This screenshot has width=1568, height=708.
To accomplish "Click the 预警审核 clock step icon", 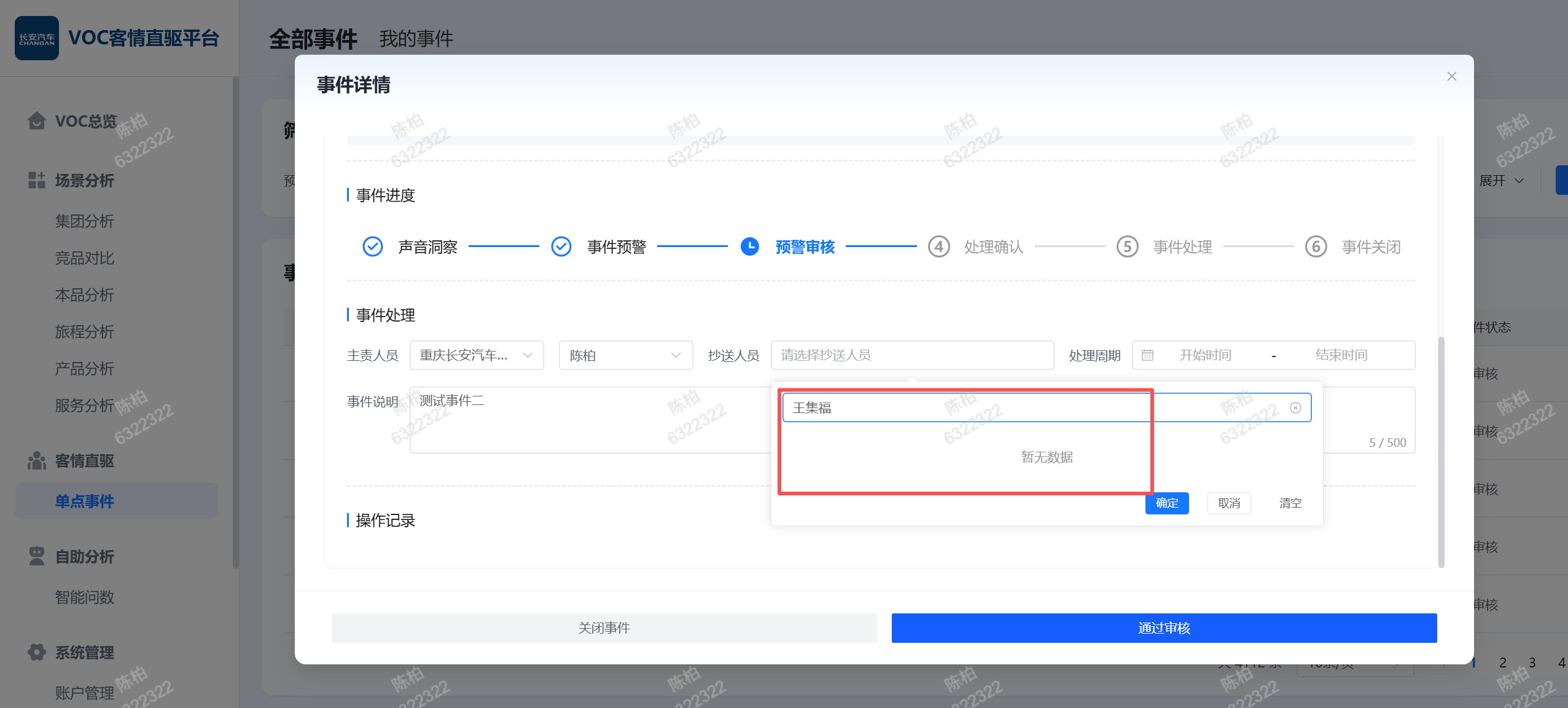I will click(750, 246).
